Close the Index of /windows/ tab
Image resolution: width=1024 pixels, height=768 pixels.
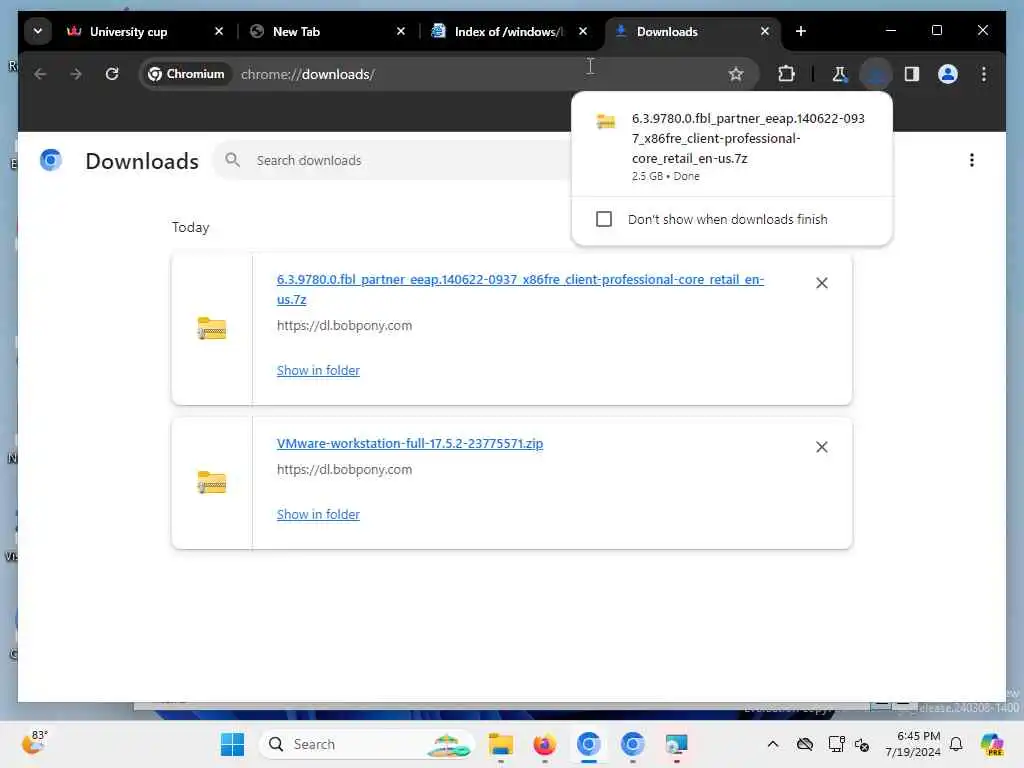click(x=583, y=31)
